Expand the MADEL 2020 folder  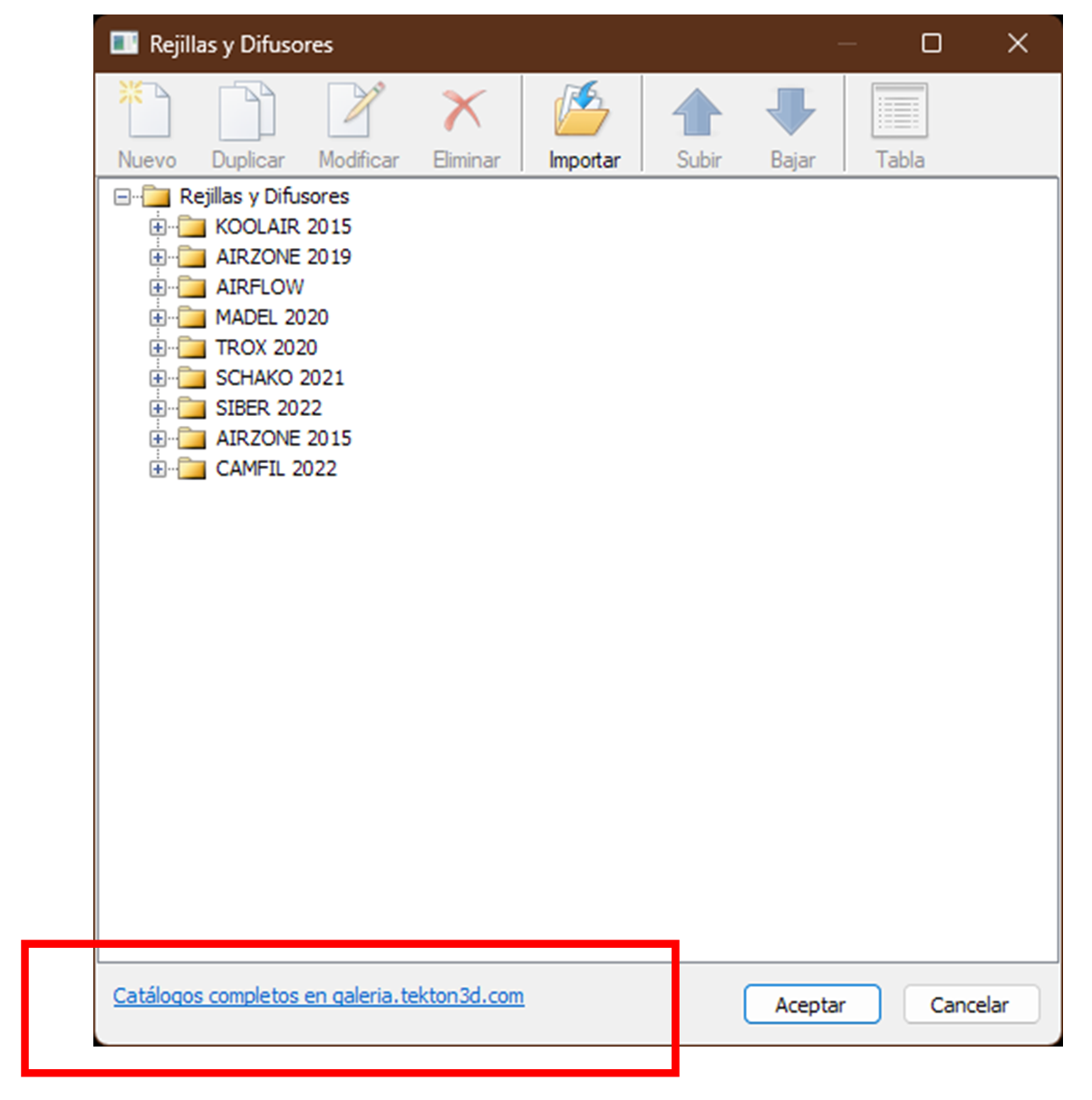pos(158,318)
